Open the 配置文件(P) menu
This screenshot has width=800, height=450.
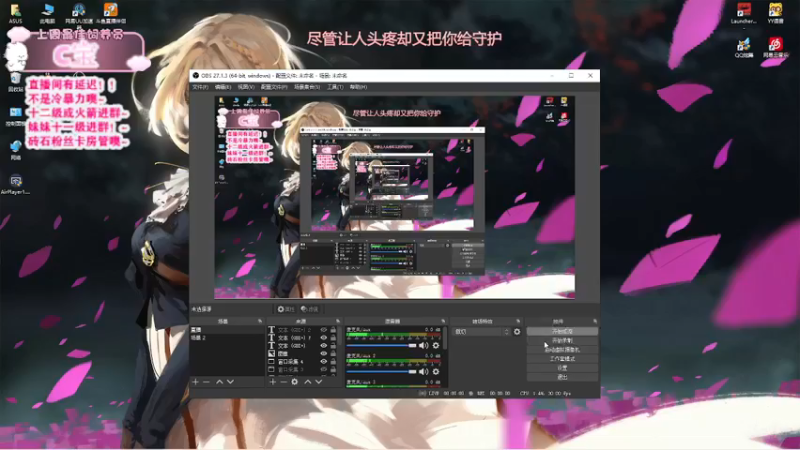coord(274,87)
